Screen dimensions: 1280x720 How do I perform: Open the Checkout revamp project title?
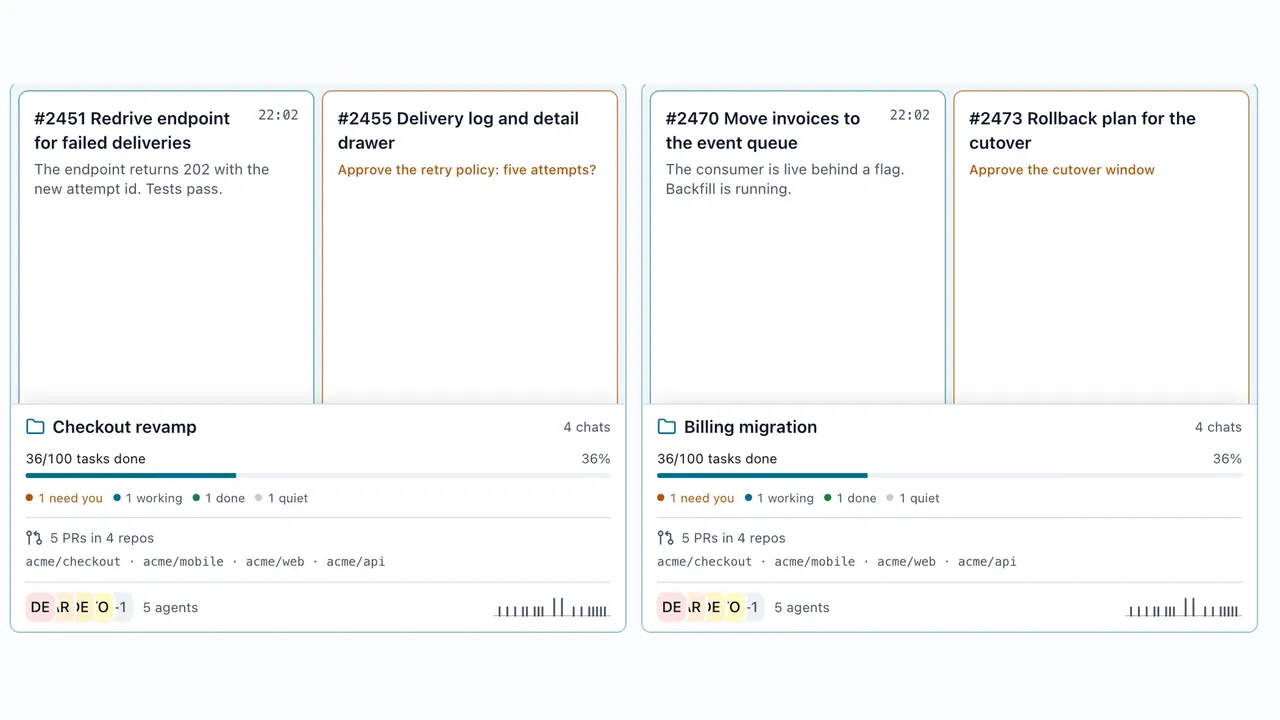[124, 427]
